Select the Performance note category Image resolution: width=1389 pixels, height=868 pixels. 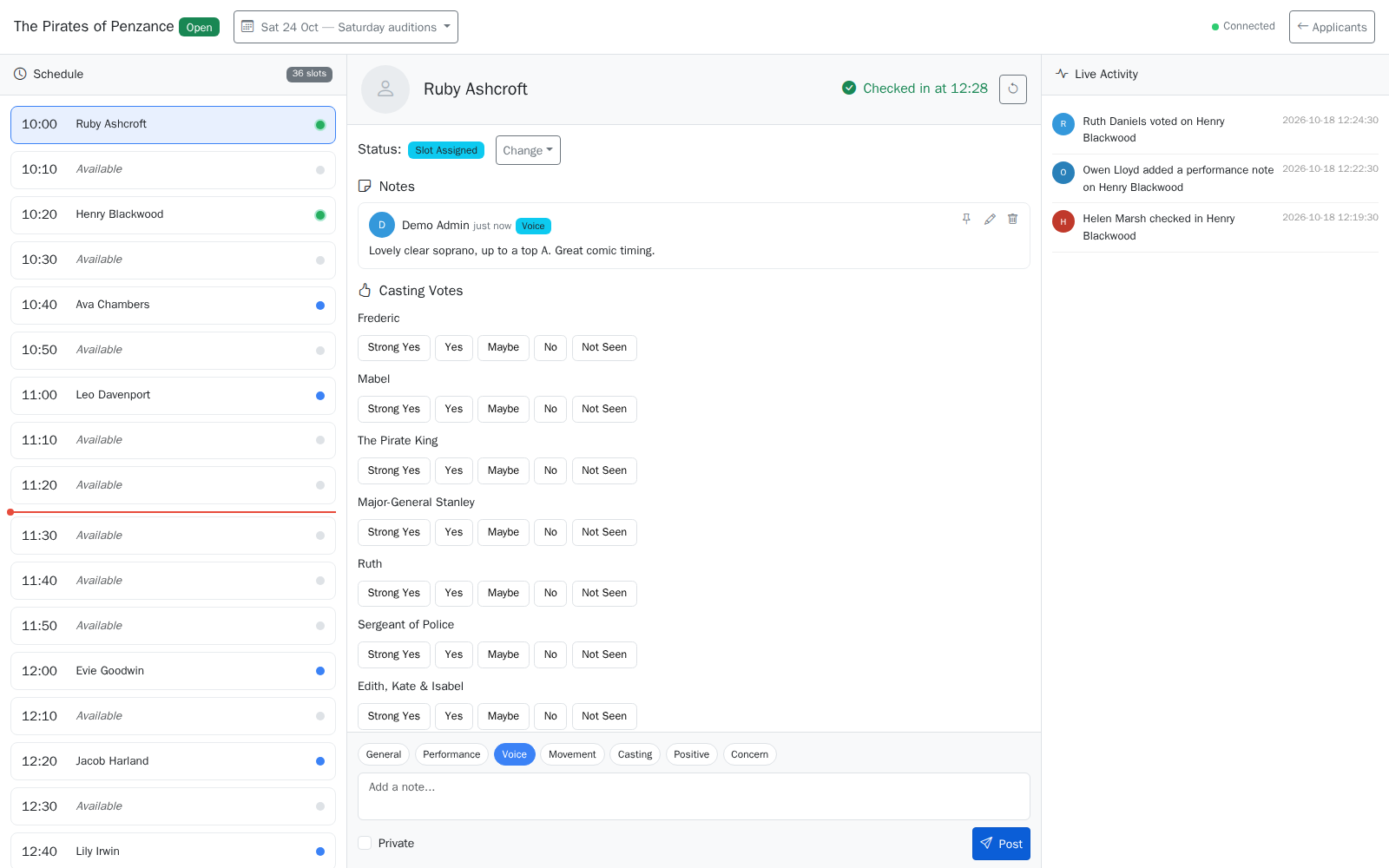pyautogui.click(x=451, y=754)
